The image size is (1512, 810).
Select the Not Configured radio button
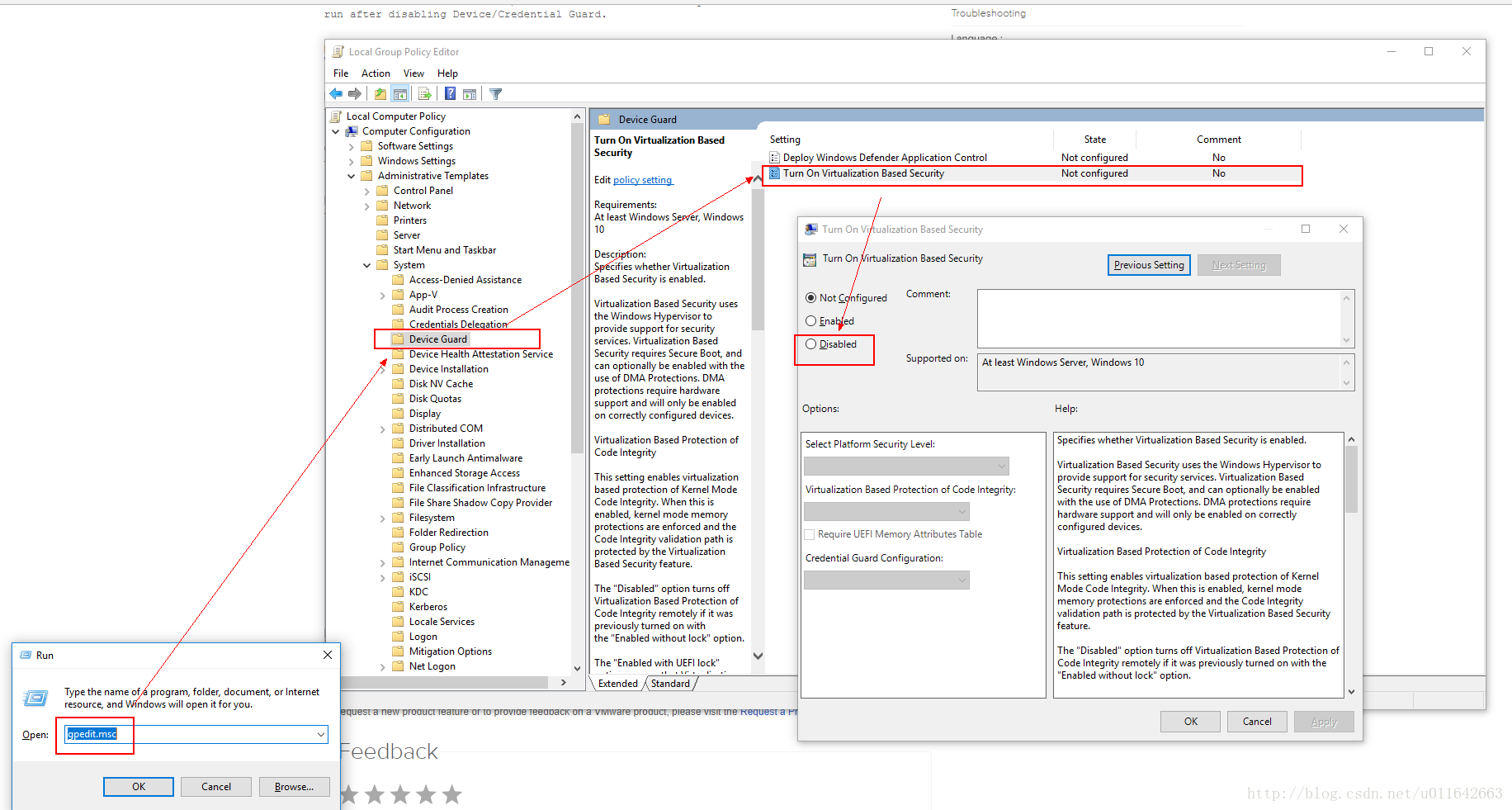[810, 298]
